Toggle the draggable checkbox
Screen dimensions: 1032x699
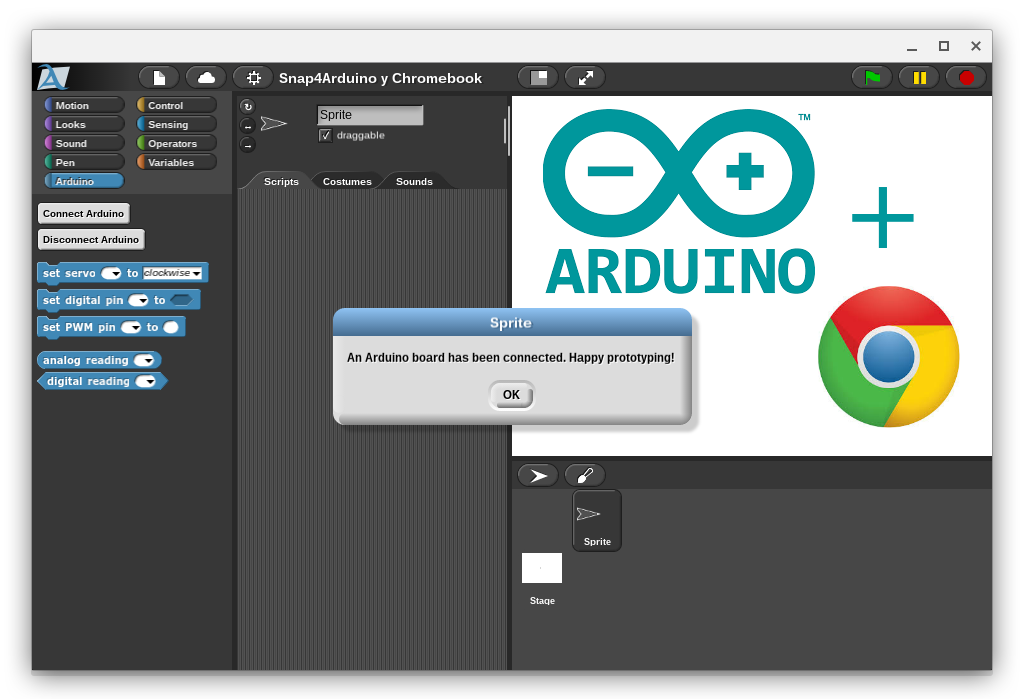(325, 136)
